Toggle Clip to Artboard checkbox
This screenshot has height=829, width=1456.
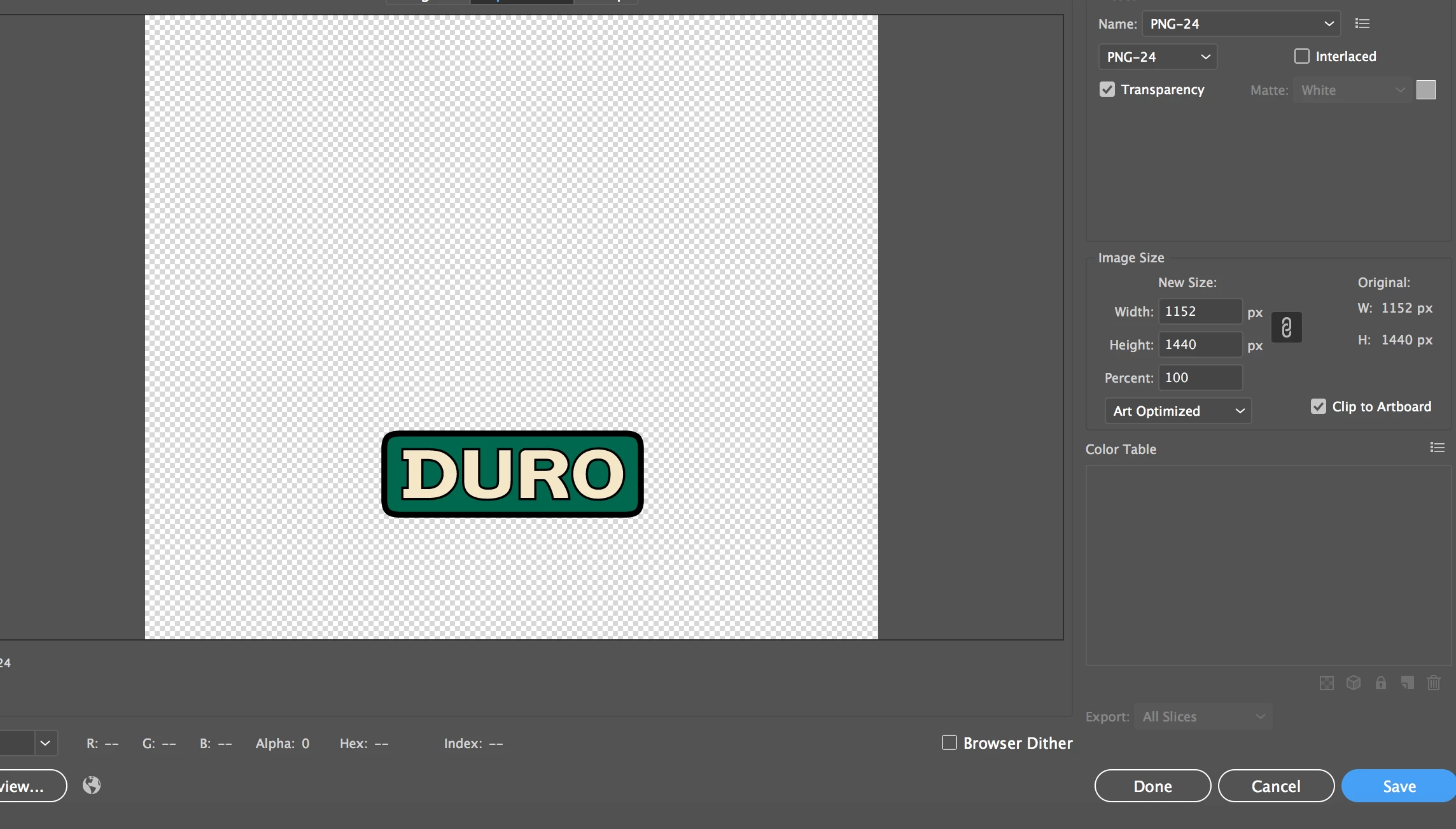tap(1319, 406)
